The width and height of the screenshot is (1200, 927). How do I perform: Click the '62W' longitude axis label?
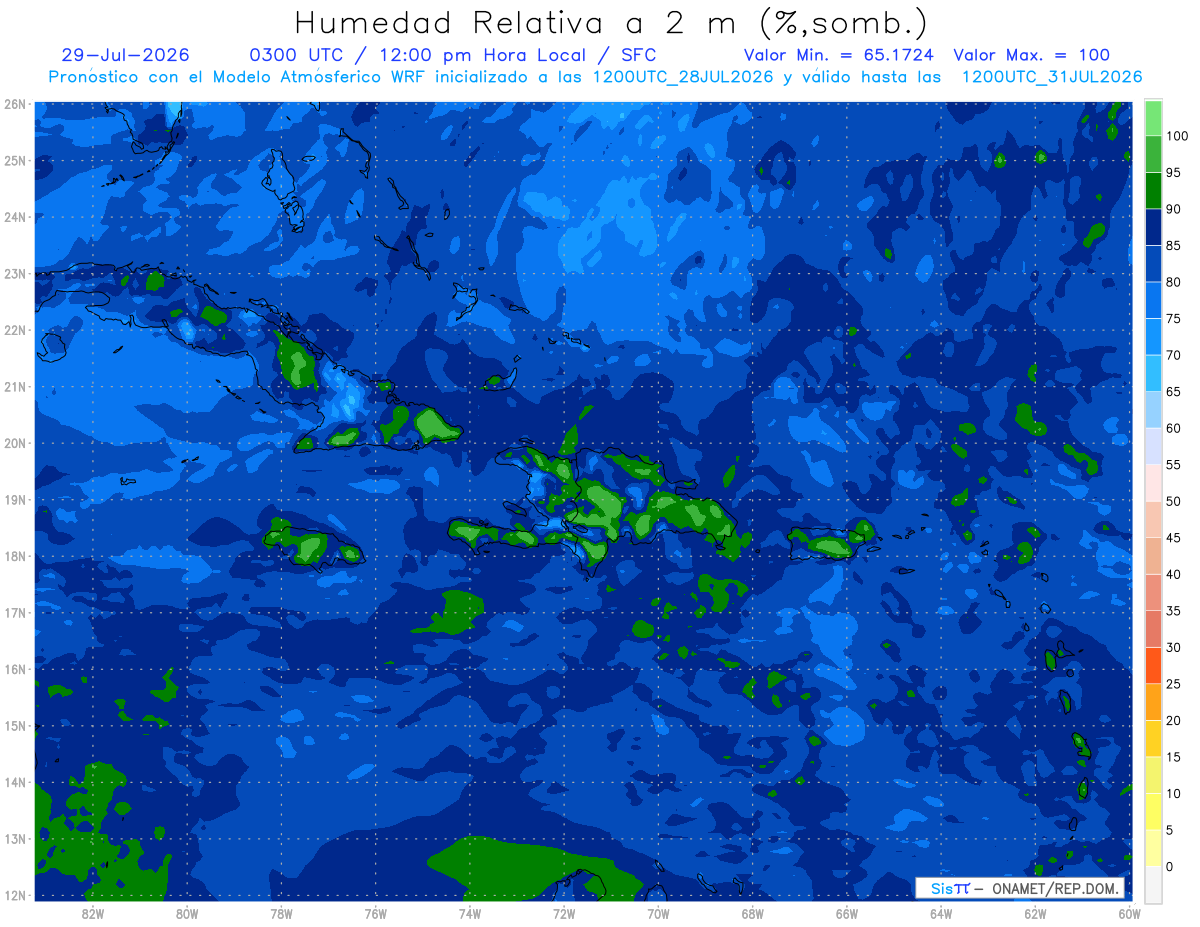[1034, 913]
